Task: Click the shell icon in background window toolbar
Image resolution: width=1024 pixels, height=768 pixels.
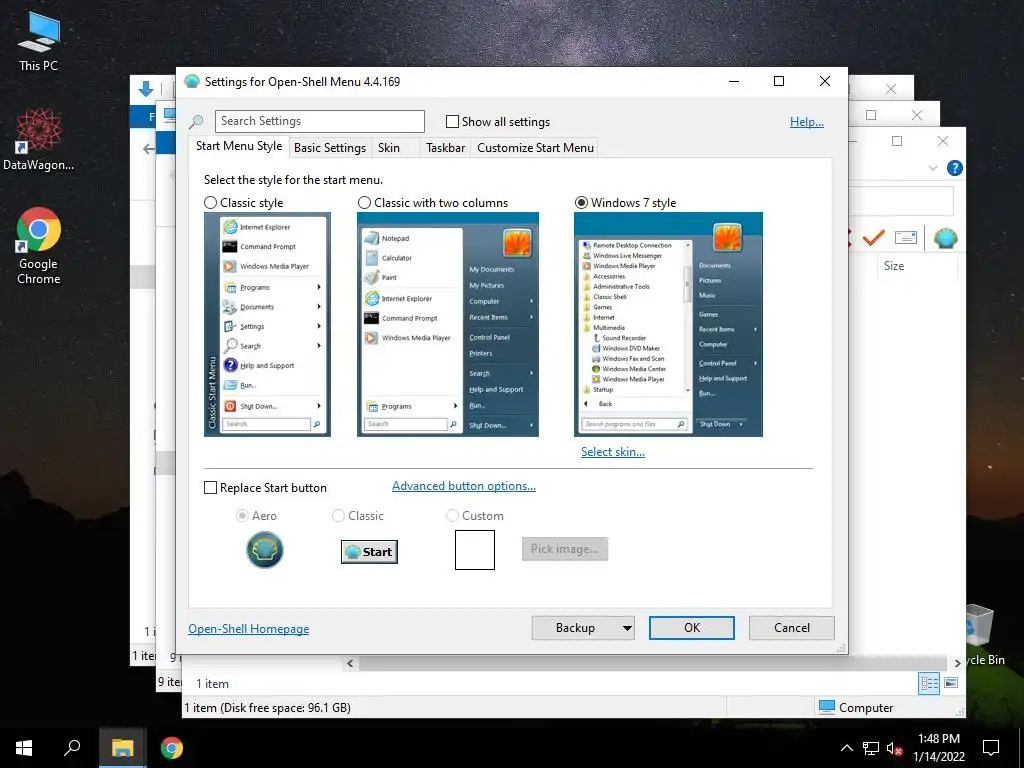Action: pos(945,238)
